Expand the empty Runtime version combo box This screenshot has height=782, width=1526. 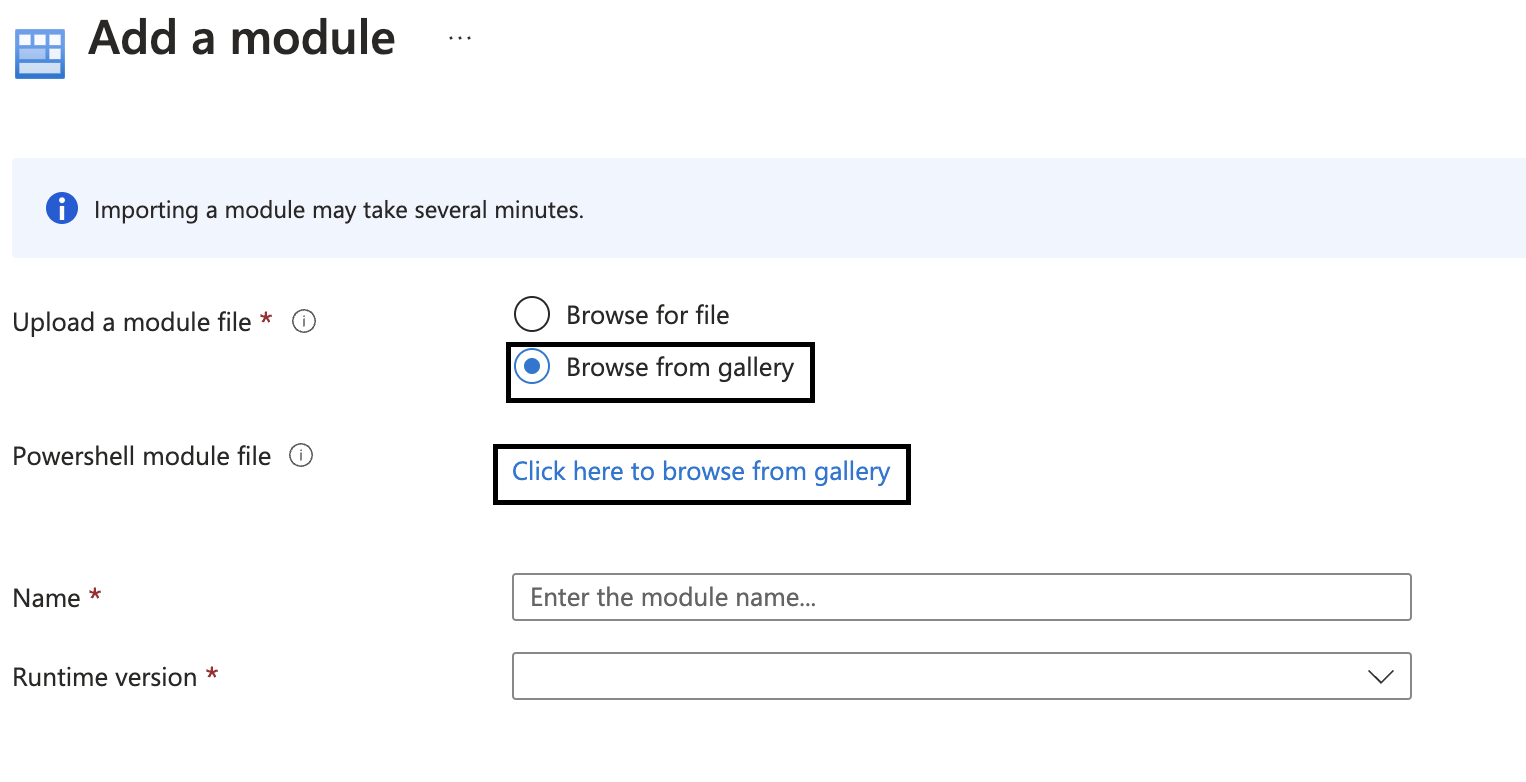click(960, 676)
